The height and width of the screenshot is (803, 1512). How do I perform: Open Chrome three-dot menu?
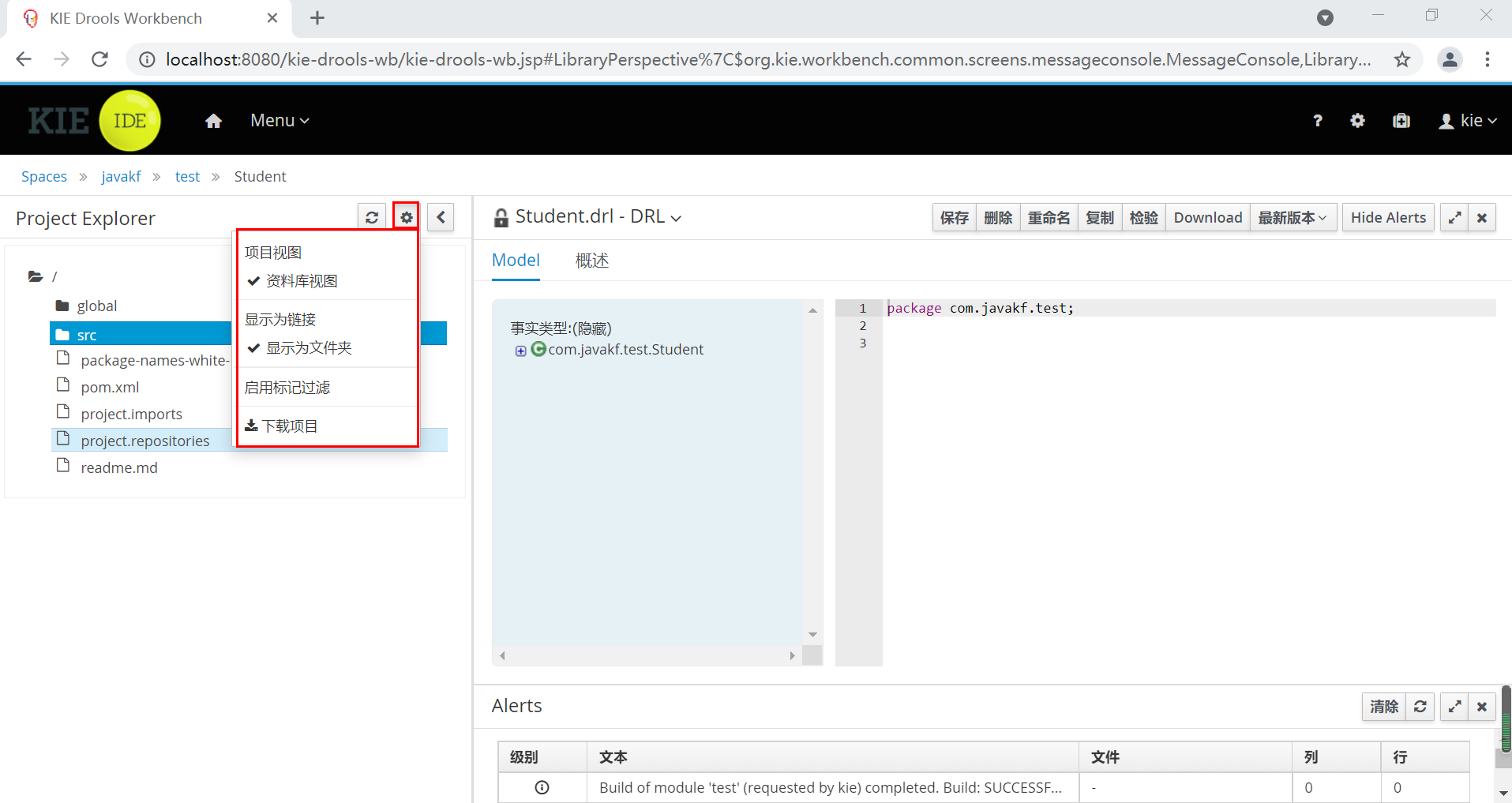(1488, 59)
